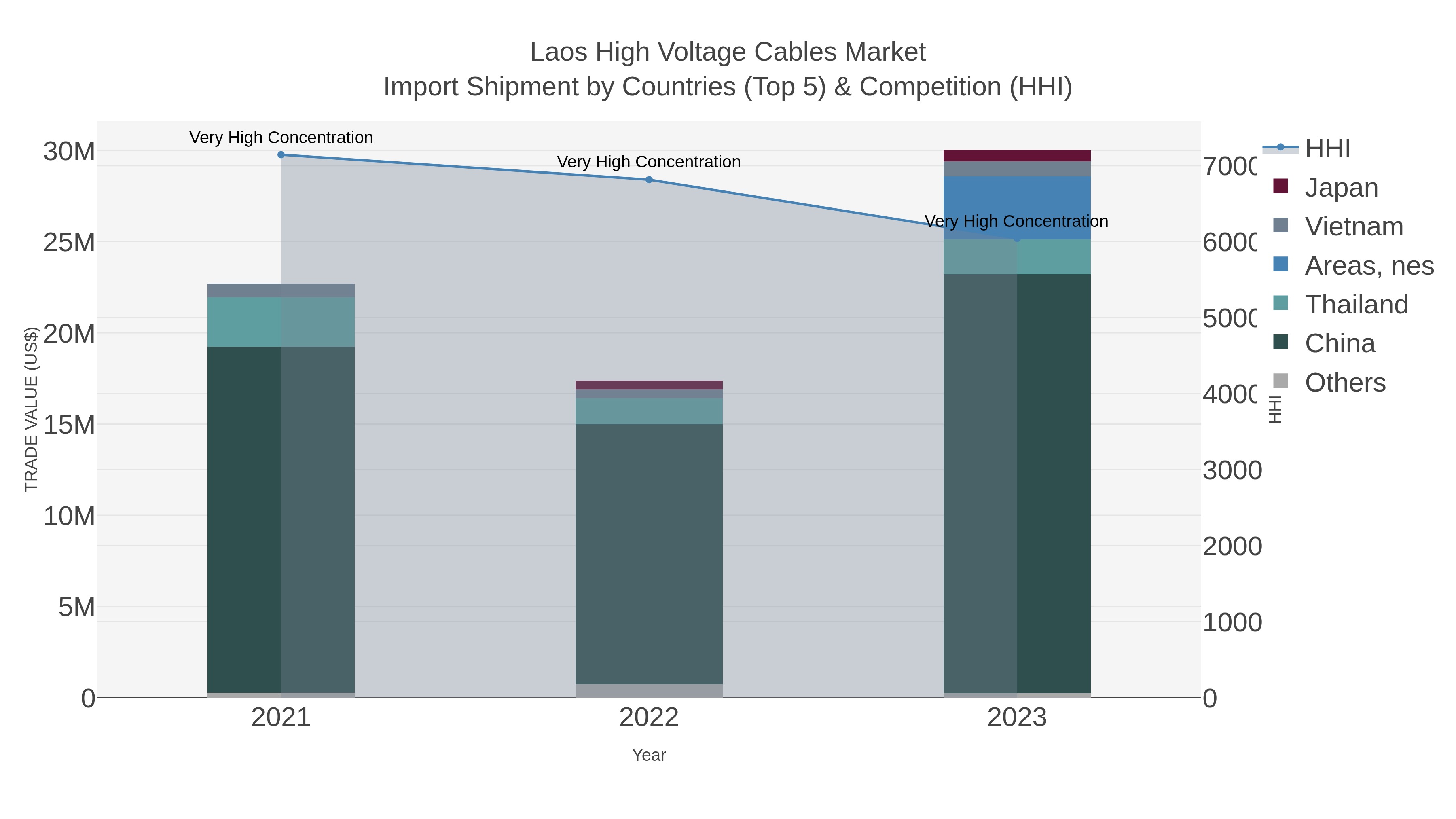Click the 15M y-axis tick label
The width and height of the screenshot is (1456, 819).
coord(69,425)
